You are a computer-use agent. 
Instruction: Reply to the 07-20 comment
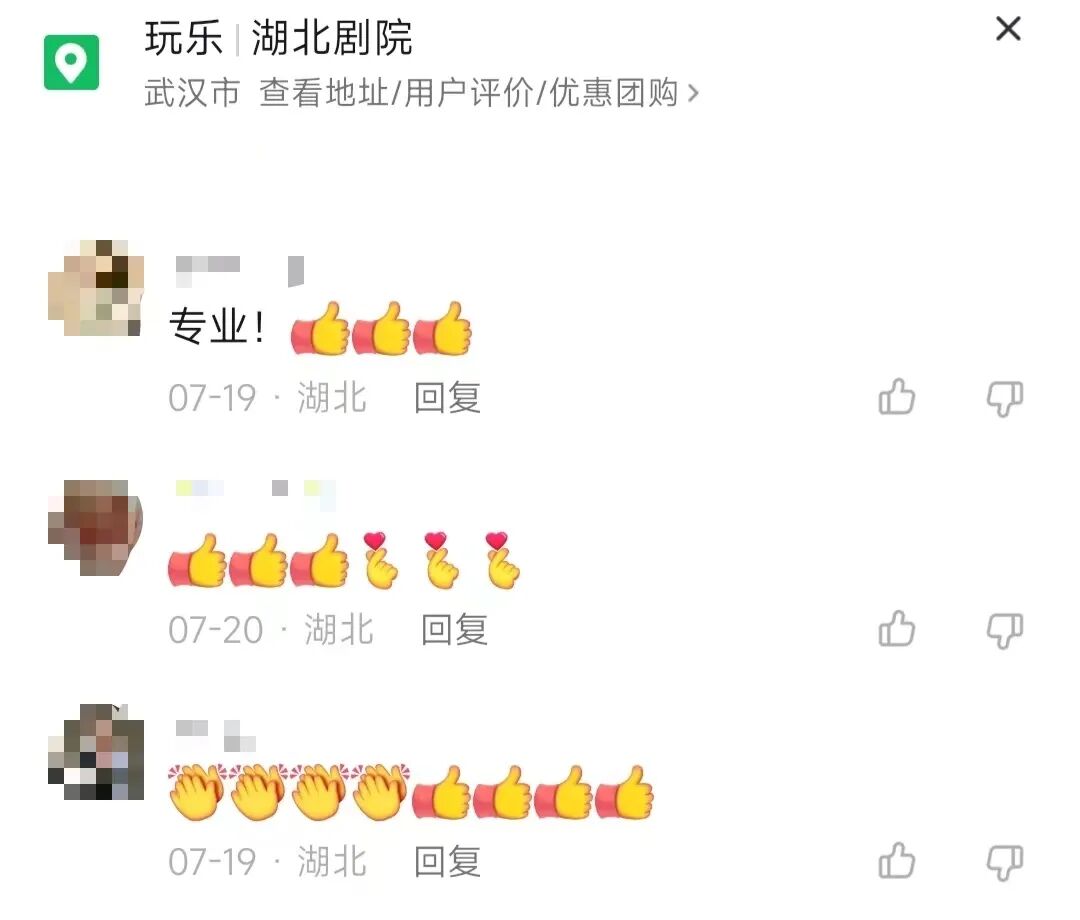pos(454,629)
